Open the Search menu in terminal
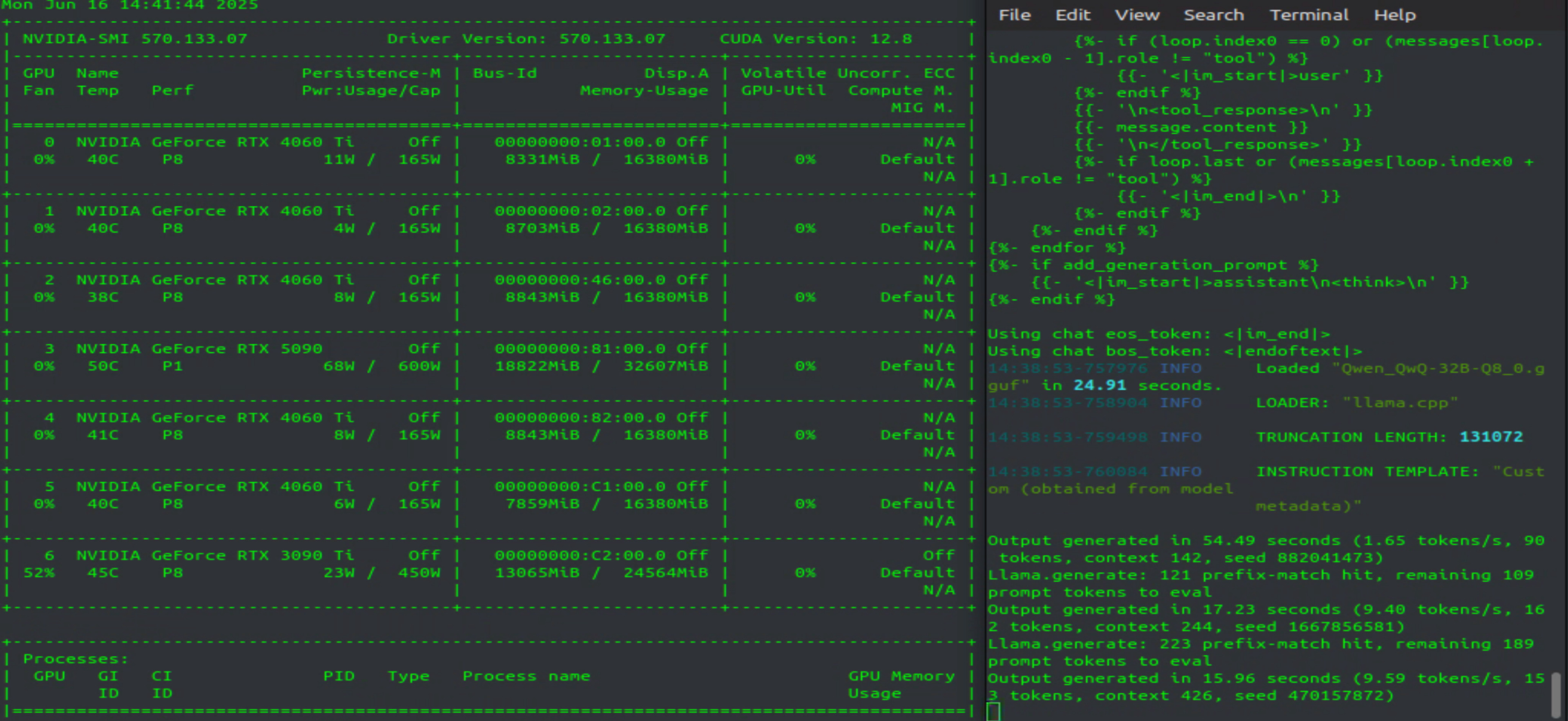 tap(1213, 15)
